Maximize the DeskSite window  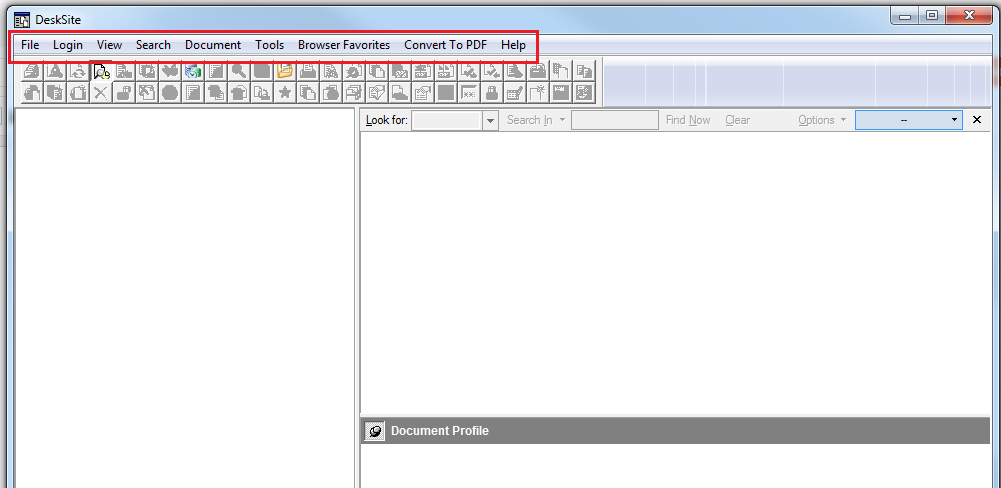pyautogui.click(x=933, y=15)
